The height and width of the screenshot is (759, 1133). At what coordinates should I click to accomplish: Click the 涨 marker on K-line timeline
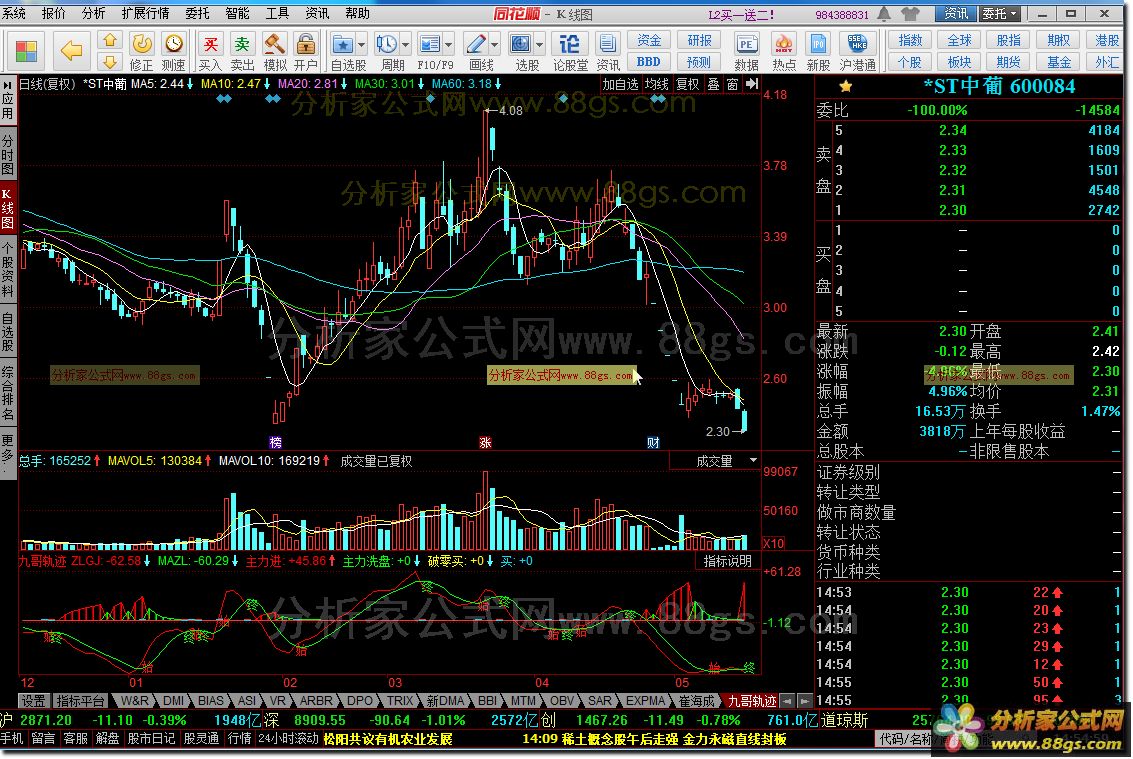pyautogui.click(x=486, y=442)
